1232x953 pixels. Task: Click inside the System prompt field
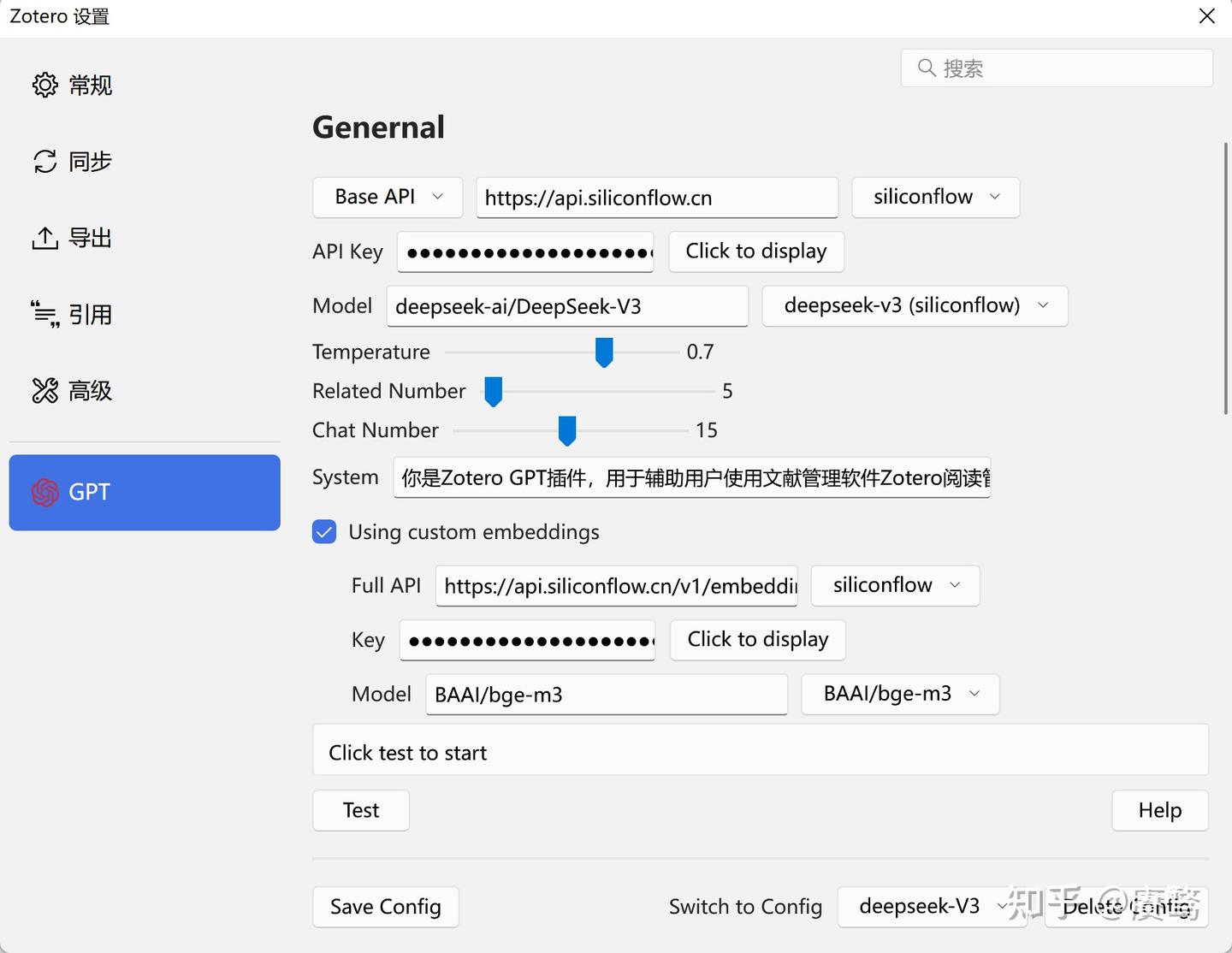point(691,477)
